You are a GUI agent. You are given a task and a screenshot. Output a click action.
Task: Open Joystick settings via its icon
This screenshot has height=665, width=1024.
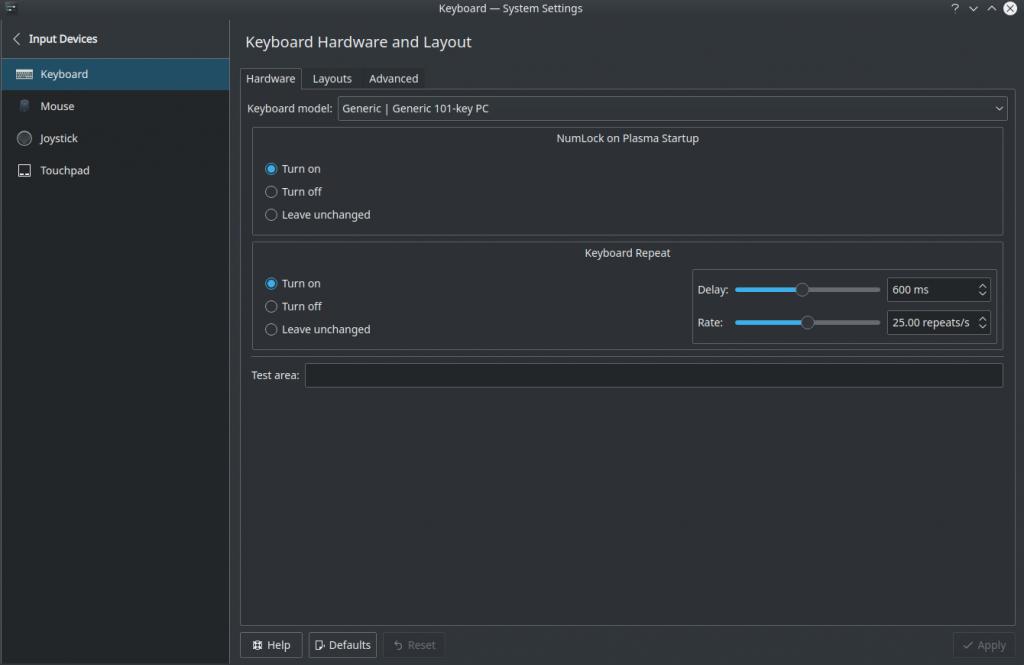pos(24,138)
